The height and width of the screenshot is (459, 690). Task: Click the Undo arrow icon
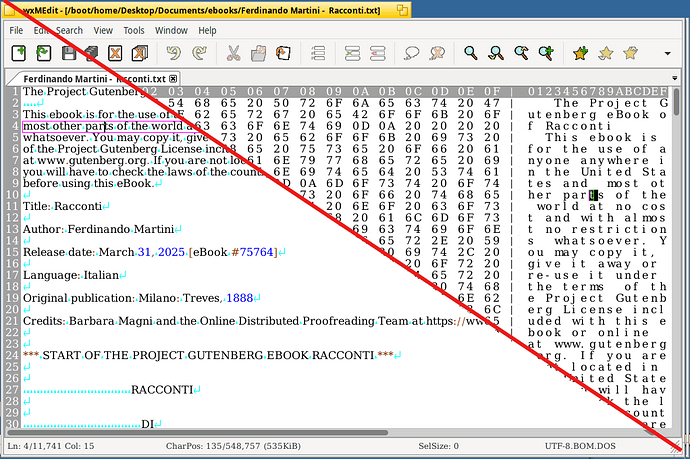(174, 53)
